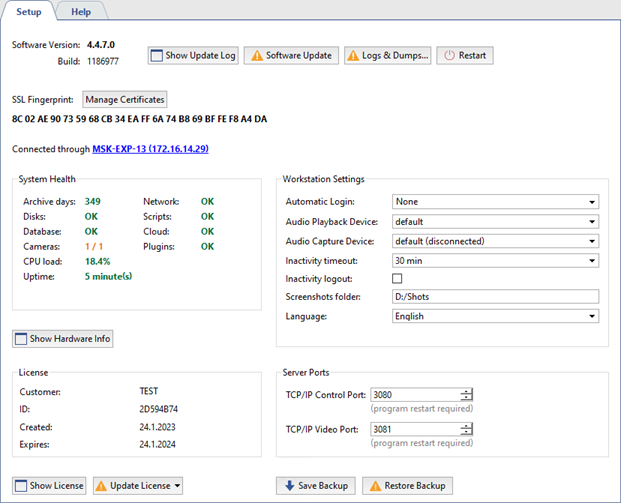Expand the Automatic Login dropdown

click(x=495, y=202)
